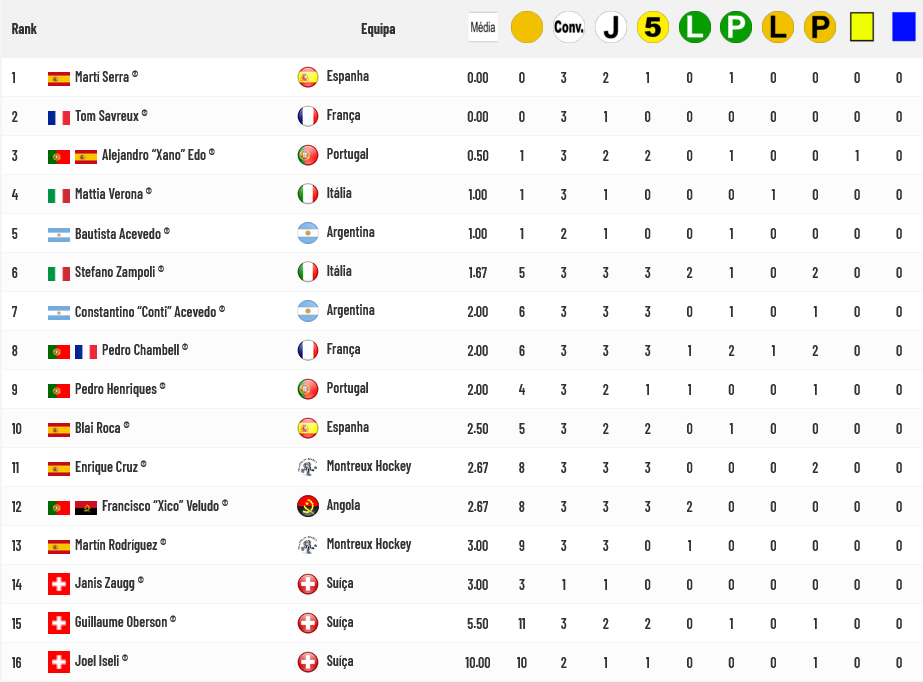
Task: Click the white J circle header icon
Action: (x=610, y=27)
